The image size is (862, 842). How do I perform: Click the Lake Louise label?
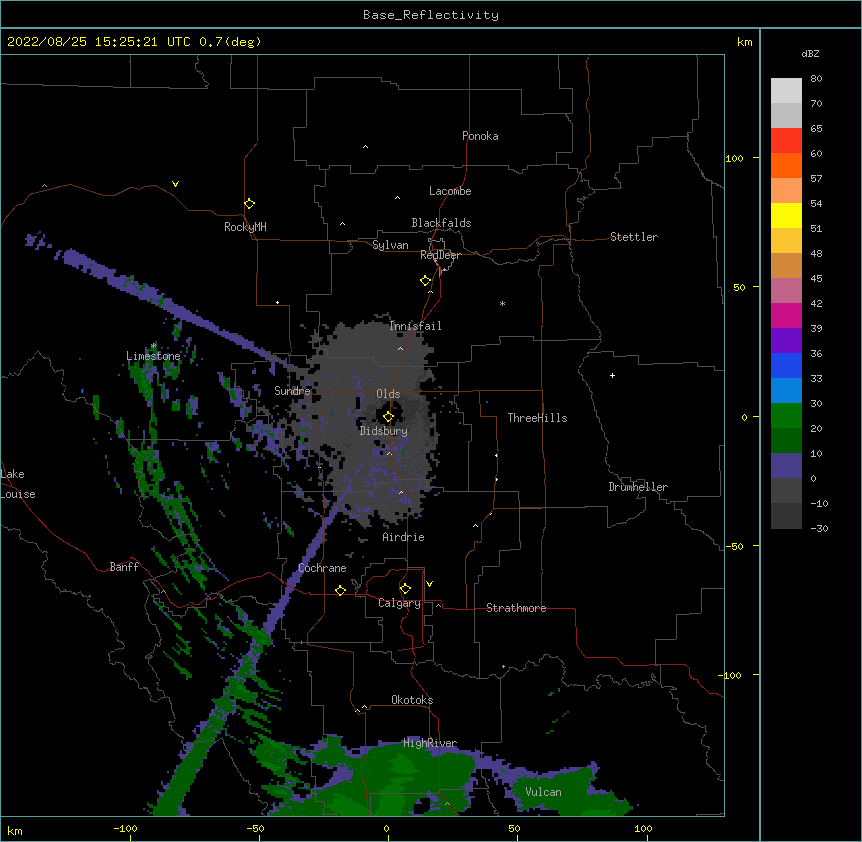(x=18, y=484)
